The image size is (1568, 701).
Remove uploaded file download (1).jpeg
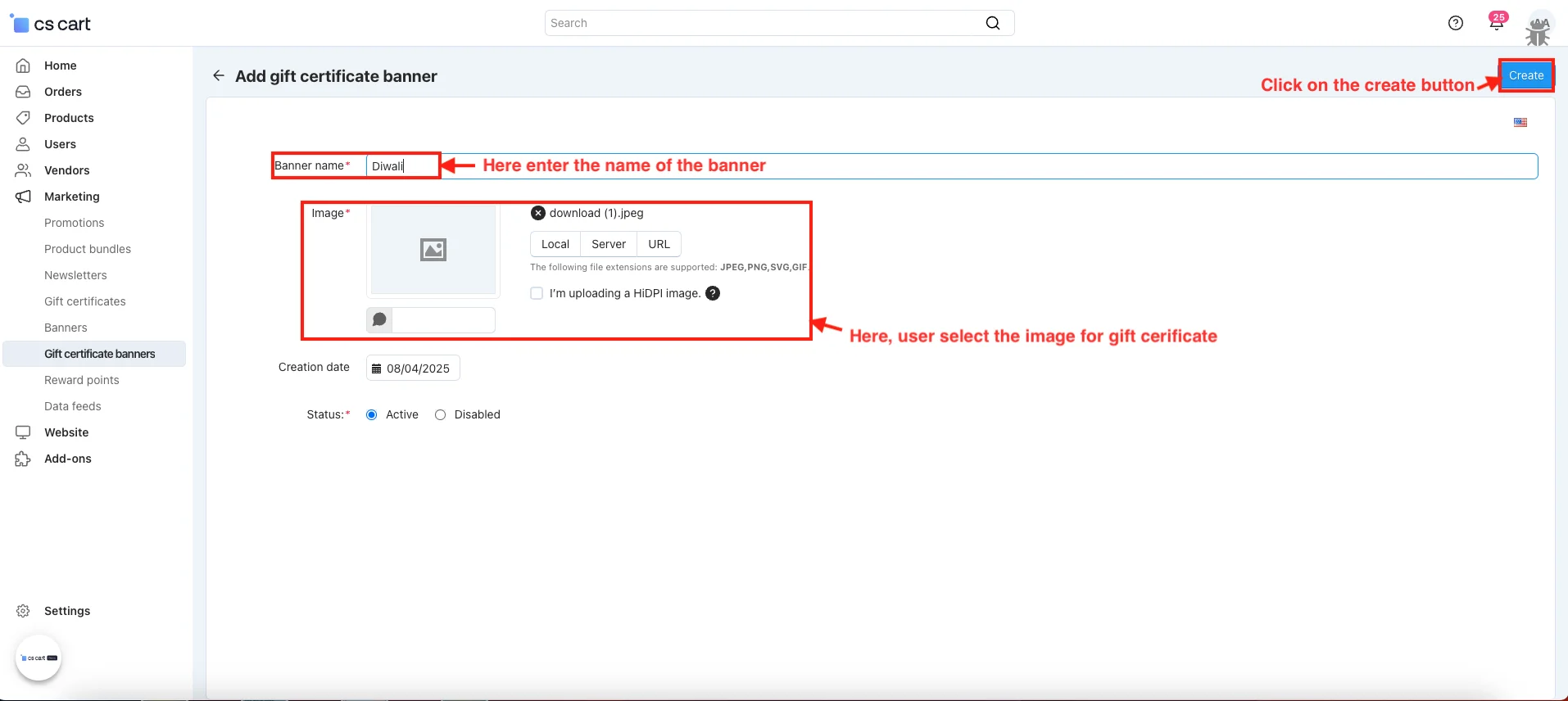pos(537,213)
